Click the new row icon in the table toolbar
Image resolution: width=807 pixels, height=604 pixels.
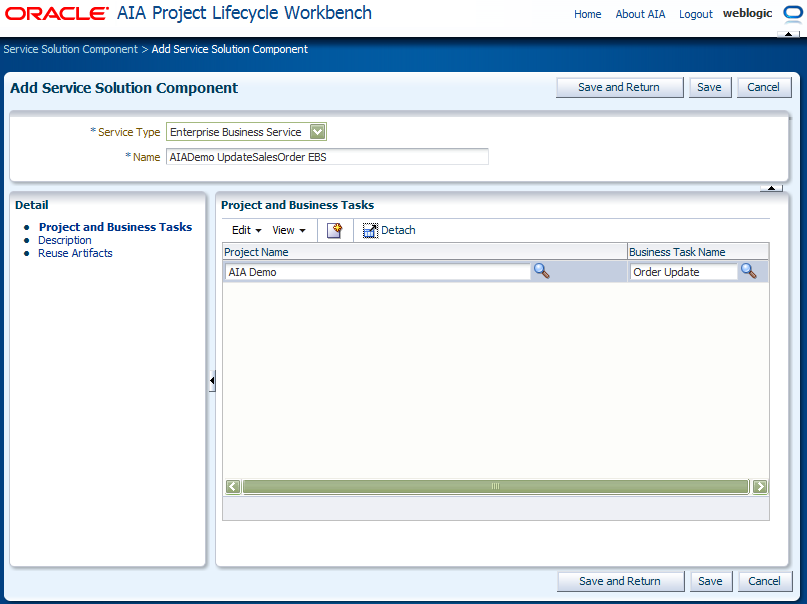point(335,230)
